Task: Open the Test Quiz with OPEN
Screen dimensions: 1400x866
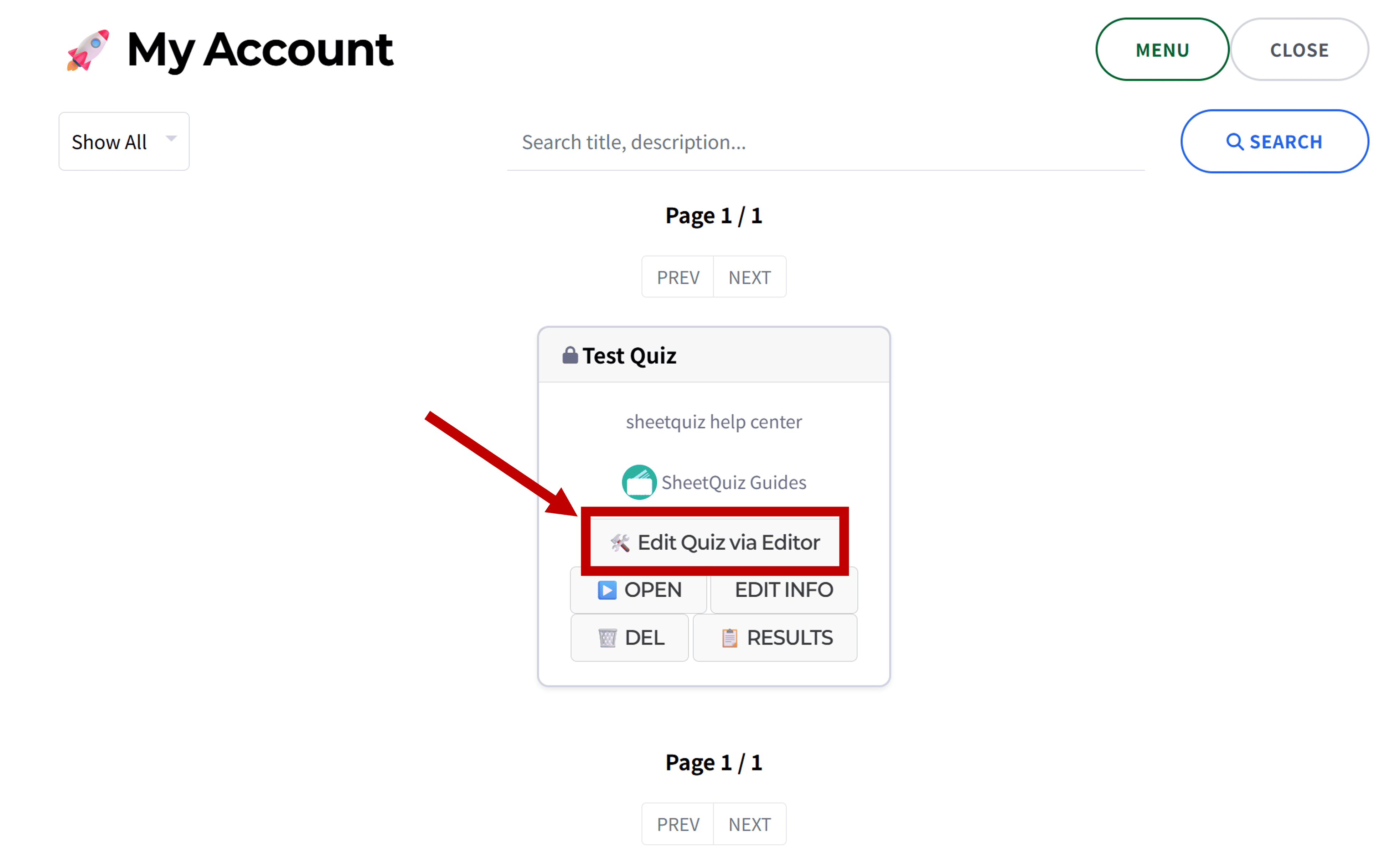Action: pos(638,590)
